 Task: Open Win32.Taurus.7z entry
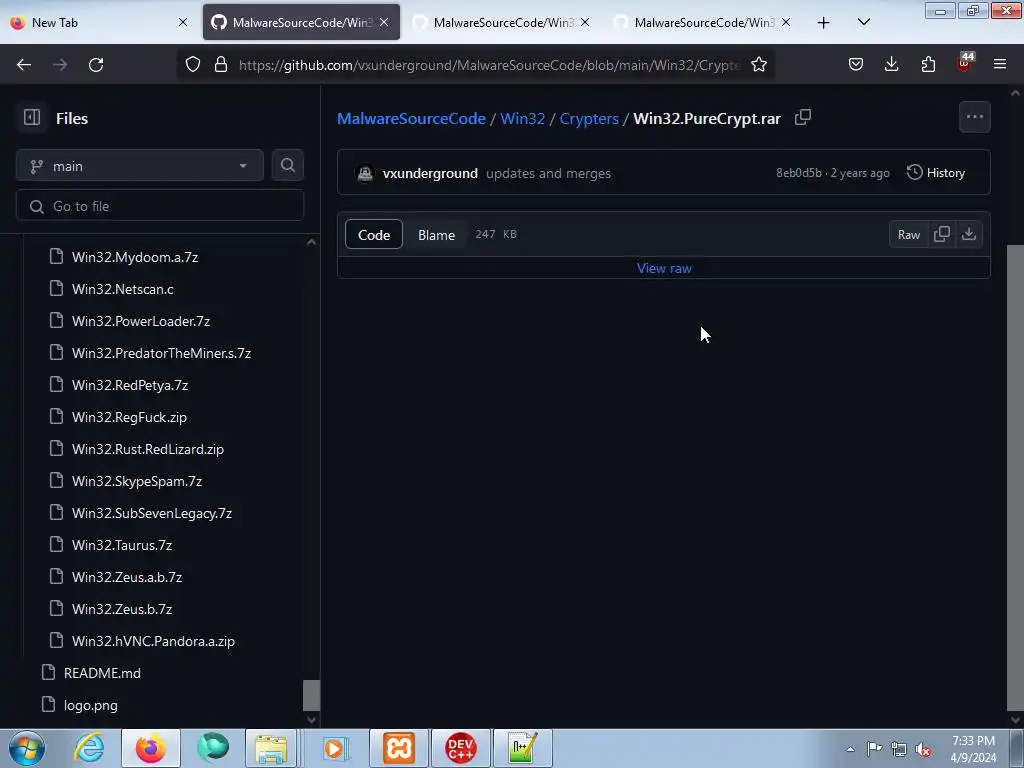121,545
